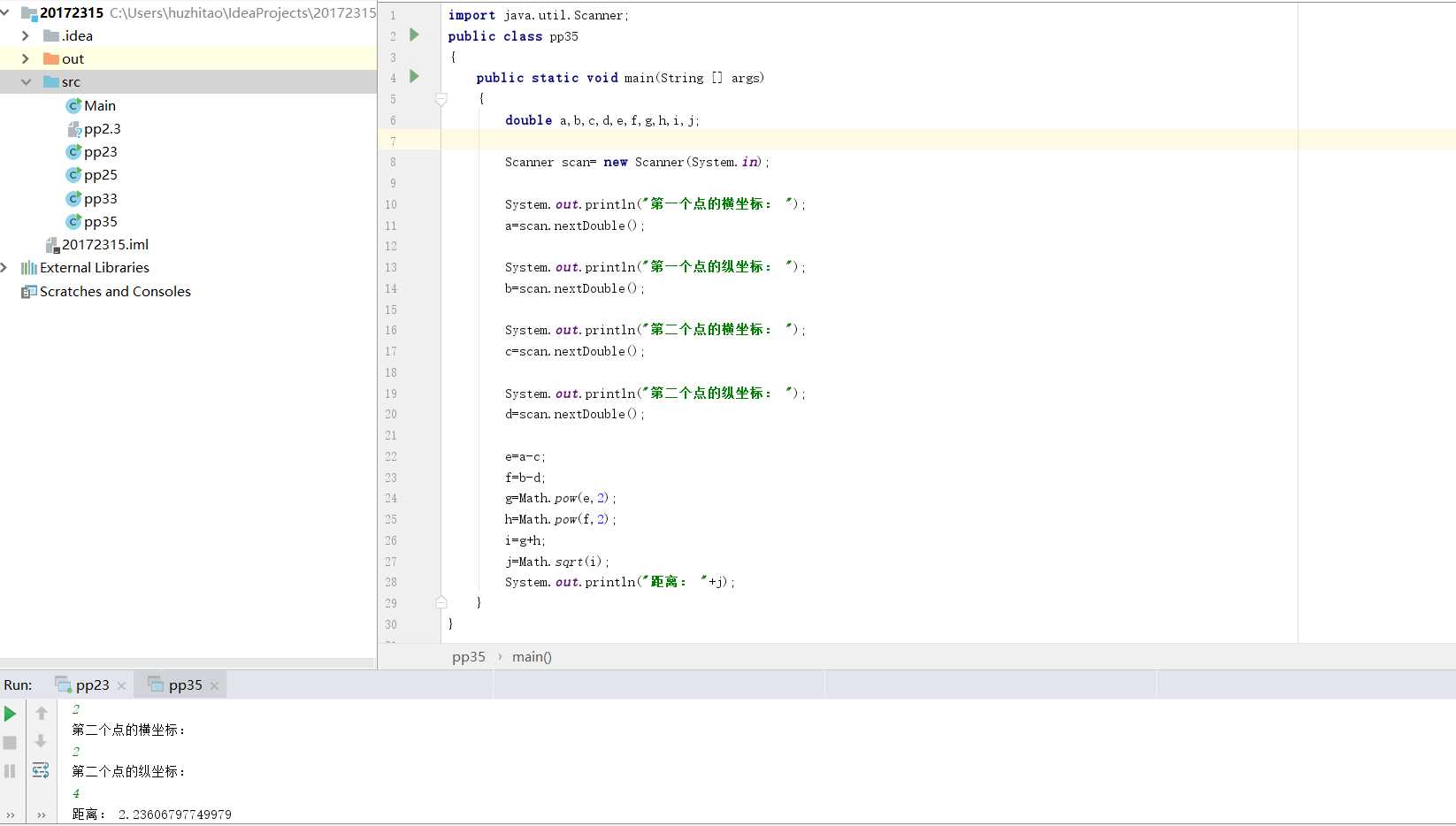The image size is (1456, 826).
Task: Expand the .idea folder
Action: tap(26, 35)
